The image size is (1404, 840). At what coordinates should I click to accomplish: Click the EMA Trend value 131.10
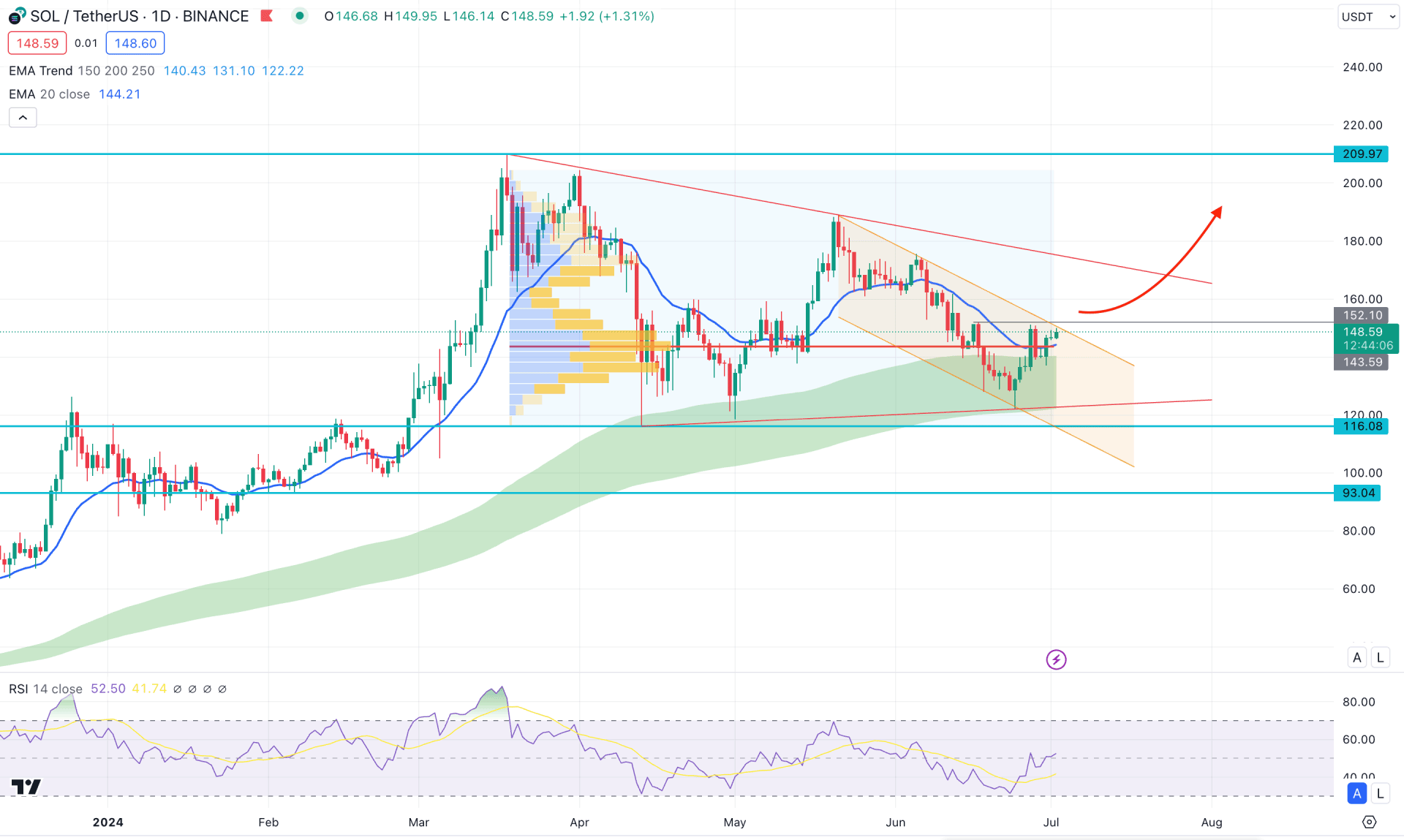click(x=233, y=71)
